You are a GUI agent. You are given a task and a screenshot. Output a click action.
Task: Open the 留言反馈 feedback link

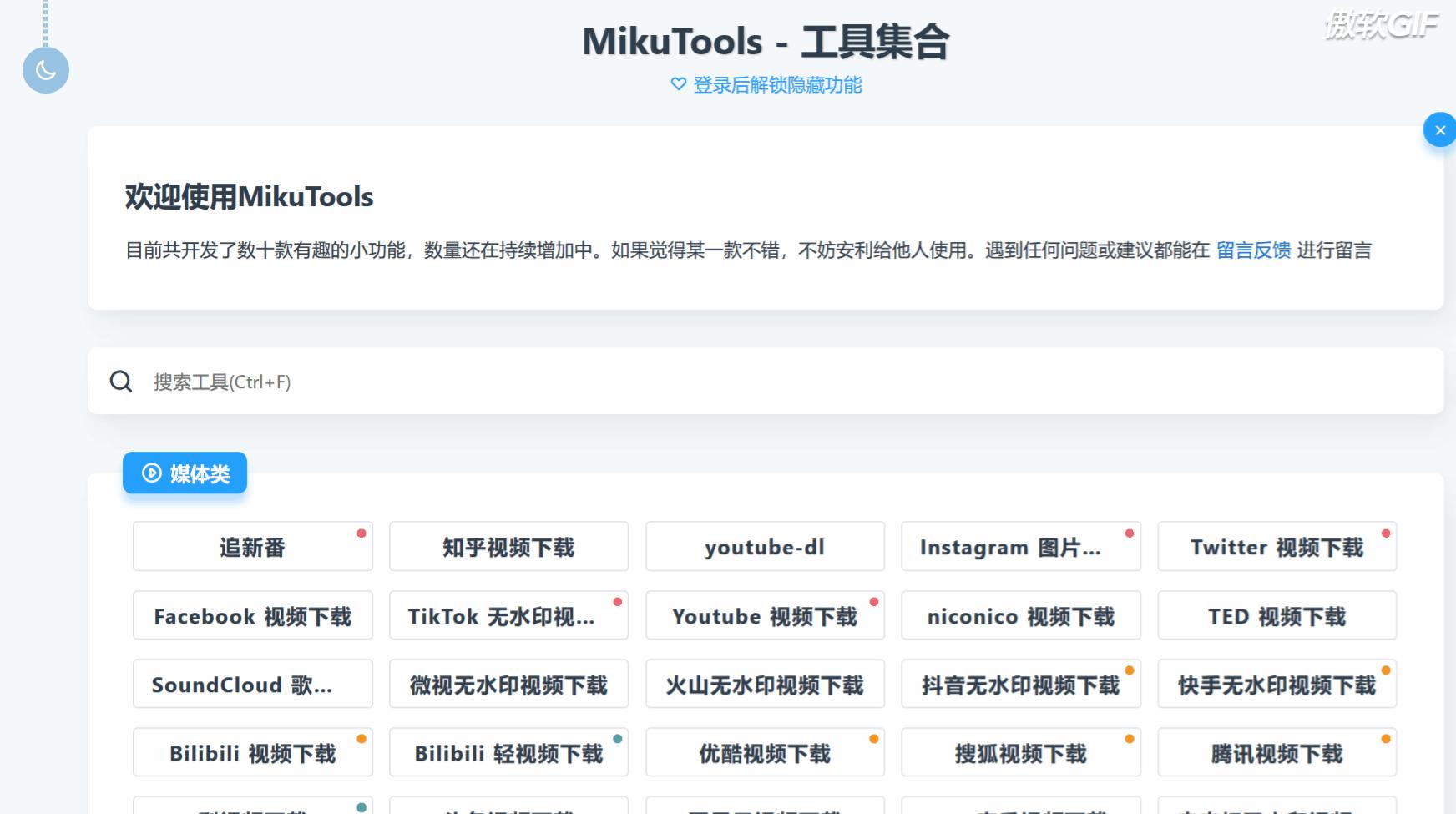pos(1252,250)
